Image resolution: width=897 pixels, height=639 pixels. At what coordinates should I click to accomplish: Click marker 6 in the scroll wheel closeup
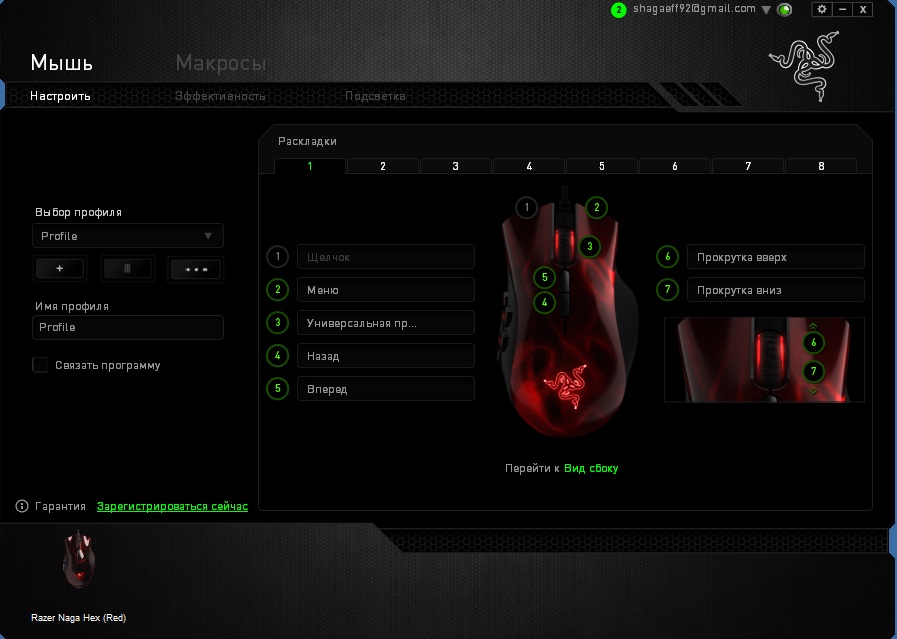[x=813, y=343]
